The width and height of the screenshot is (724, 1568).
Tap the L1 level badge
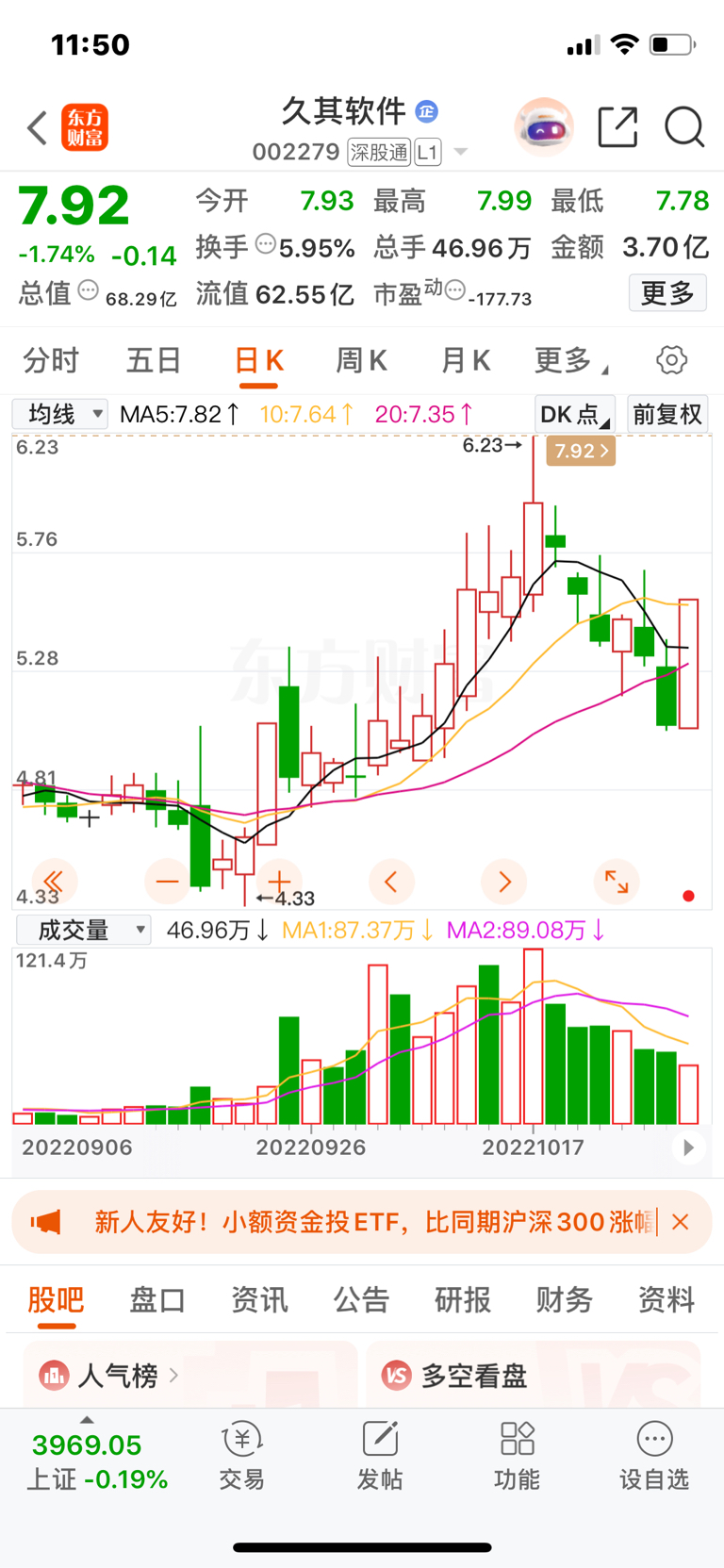[x=428, y=152]
